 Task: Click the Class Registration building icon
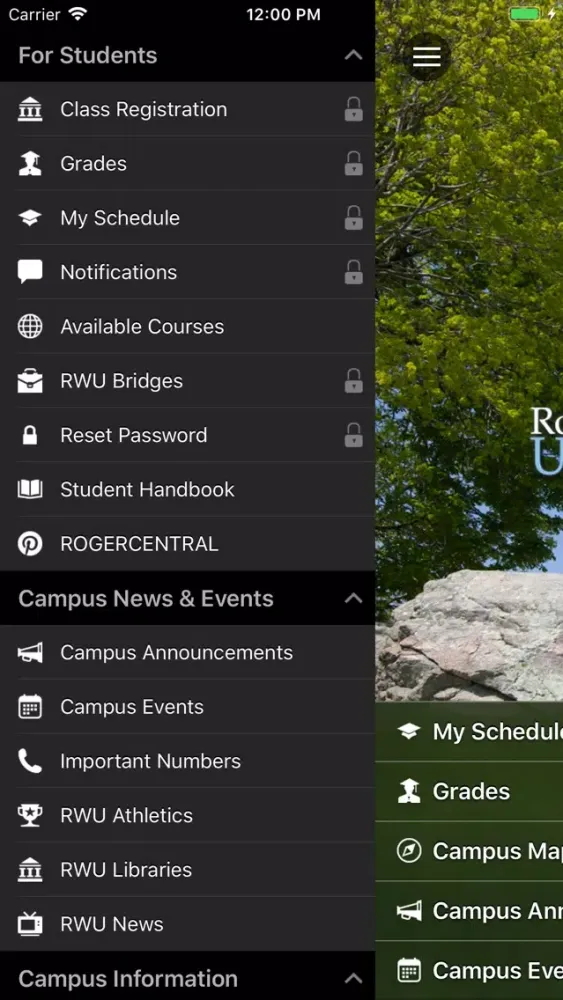click(30, 110)
